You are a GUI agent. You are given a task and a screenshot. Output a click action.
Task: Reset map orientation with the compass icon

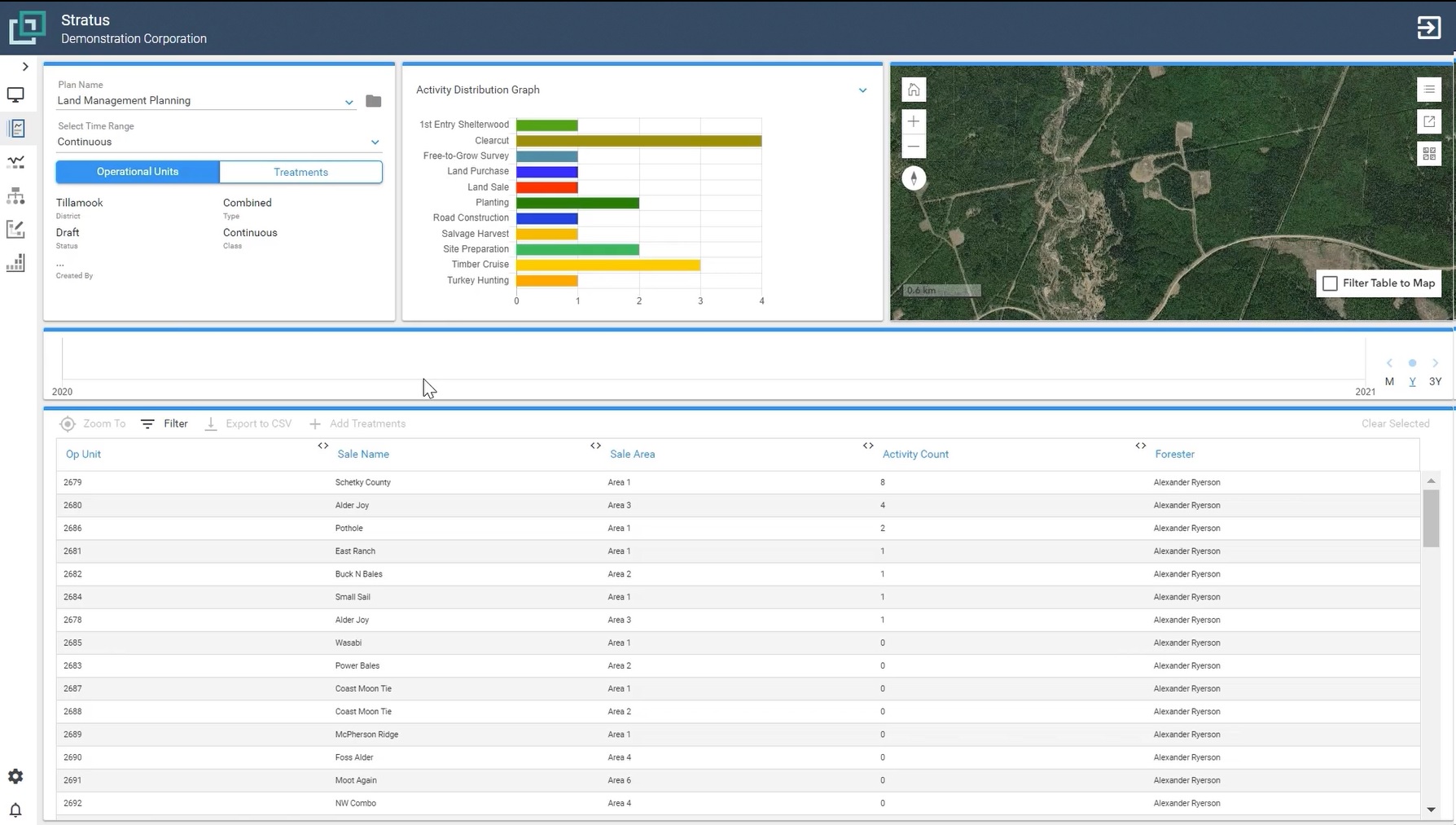[x=914, y=178]
